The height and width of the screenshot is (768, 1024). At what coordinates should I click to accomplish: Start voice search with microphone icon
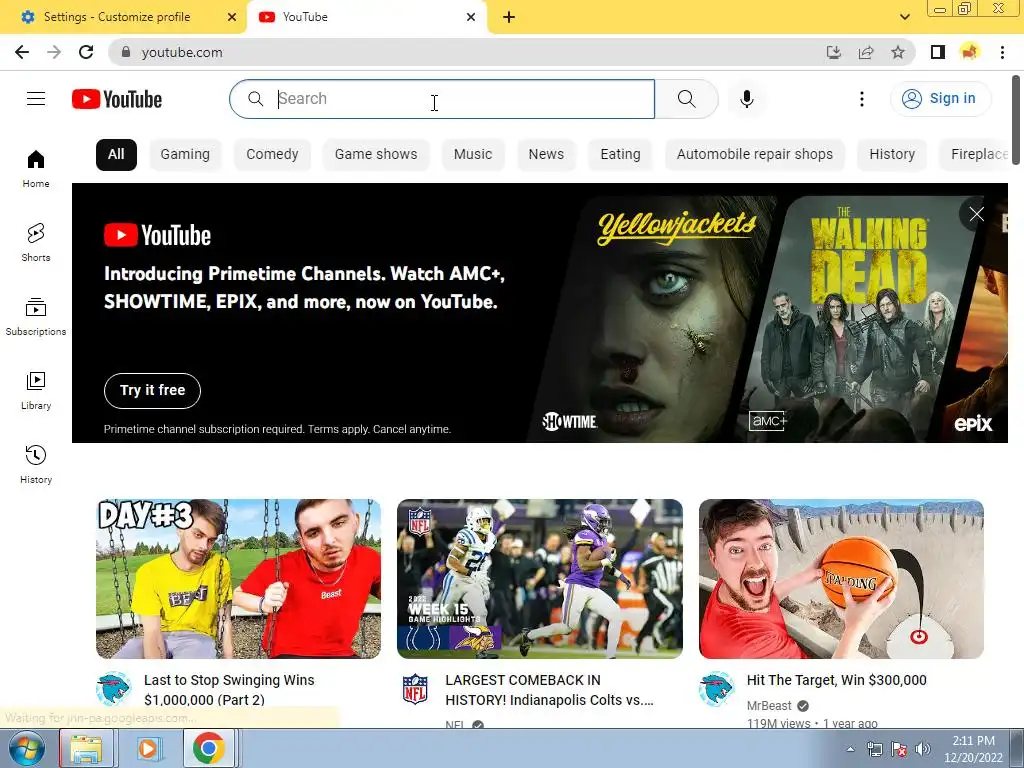(747, 99)
